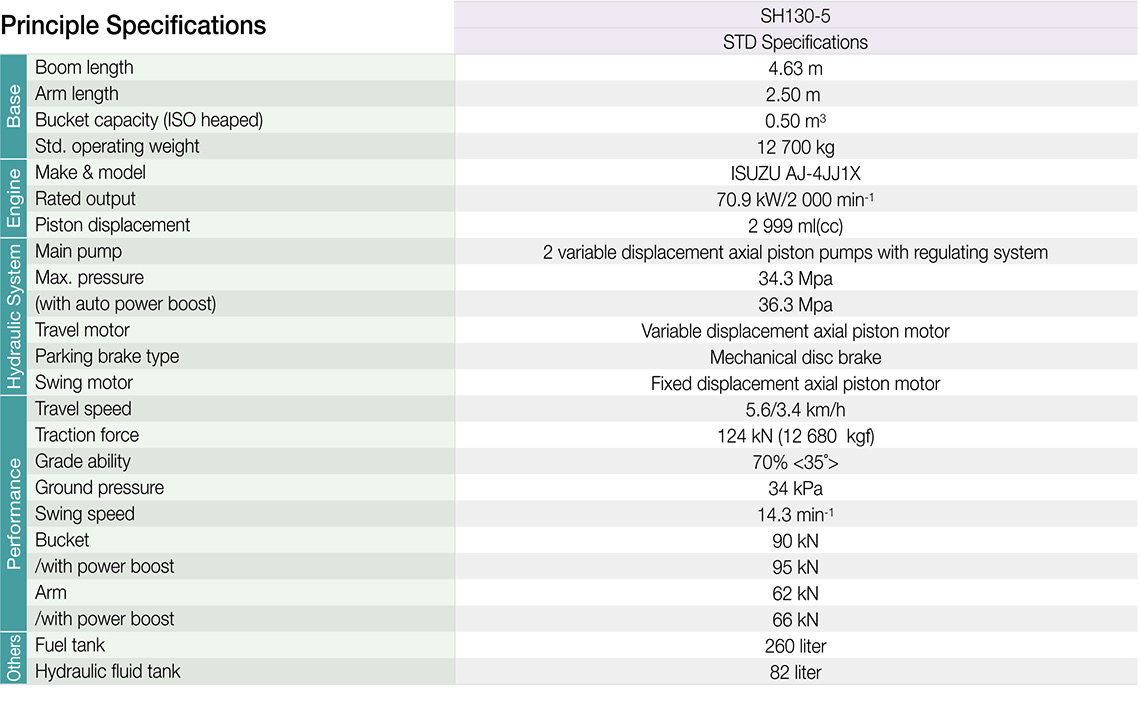Click the Performance side label
This screenshot has height=717, width=1140.
tap(14, 513)
